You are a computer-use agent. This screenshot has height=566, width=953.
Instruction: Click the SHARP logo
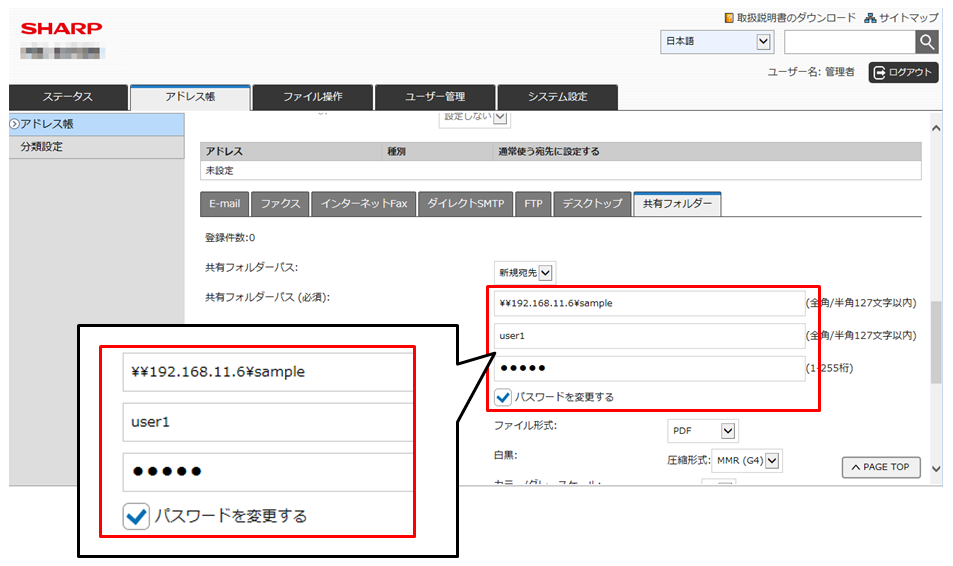tap(61, 29)
